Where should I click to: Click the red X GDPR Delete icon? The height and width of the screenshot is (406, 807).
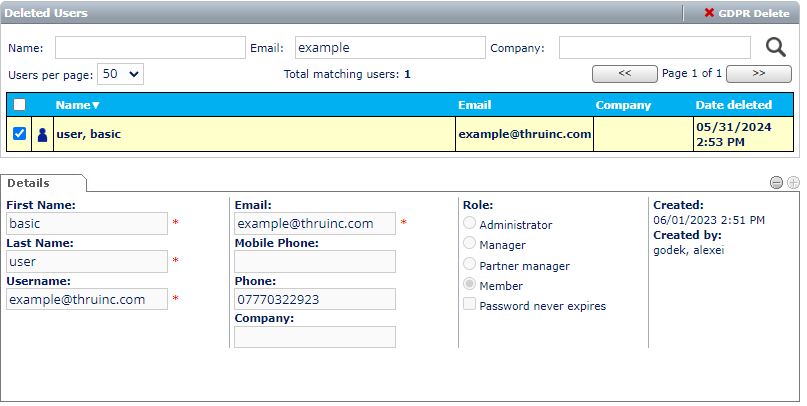[709, 13]
